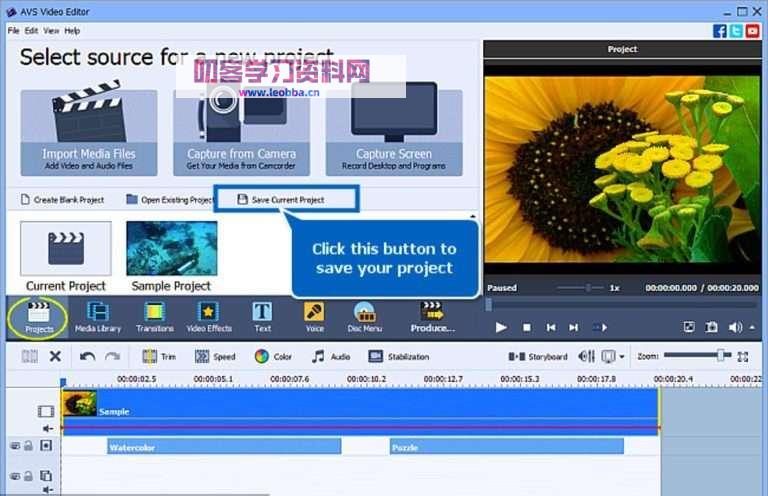Image resolution: width=768 pixels, height=496 pixels.
Task: Undo the last action
Action: point(88,356)
